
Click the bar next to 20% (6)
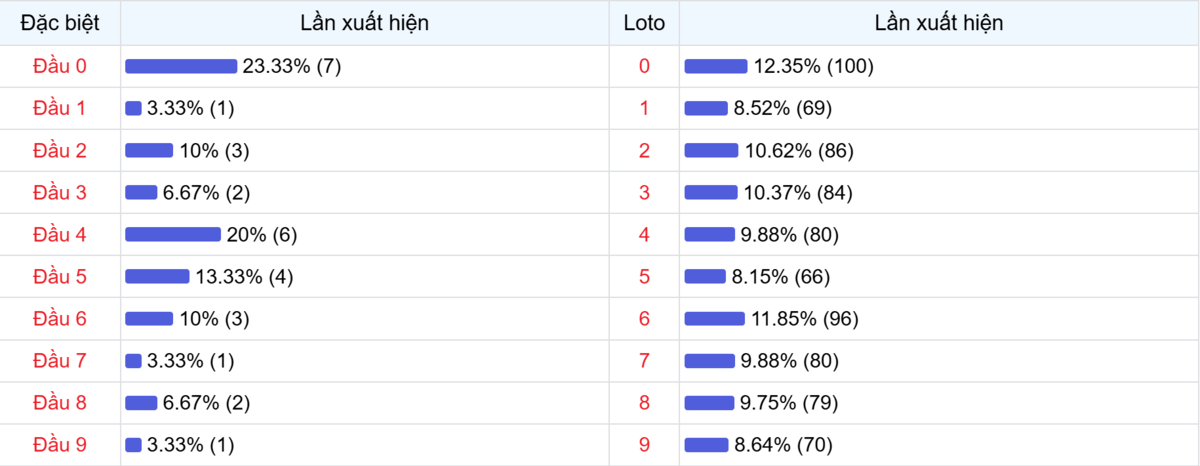172,235
